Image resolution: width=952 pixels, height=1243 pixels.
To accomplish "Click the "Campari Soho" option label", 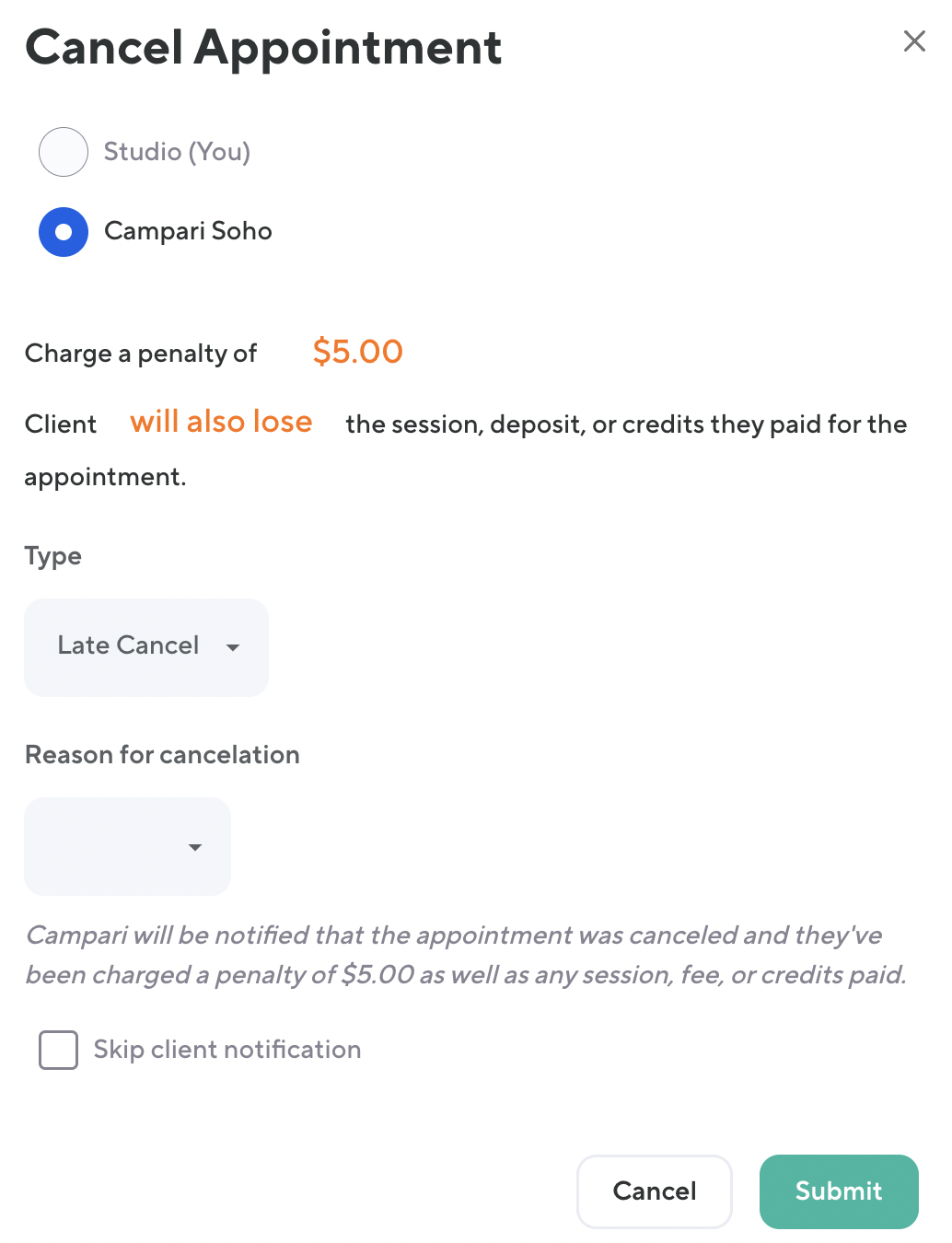I will 188,231.
